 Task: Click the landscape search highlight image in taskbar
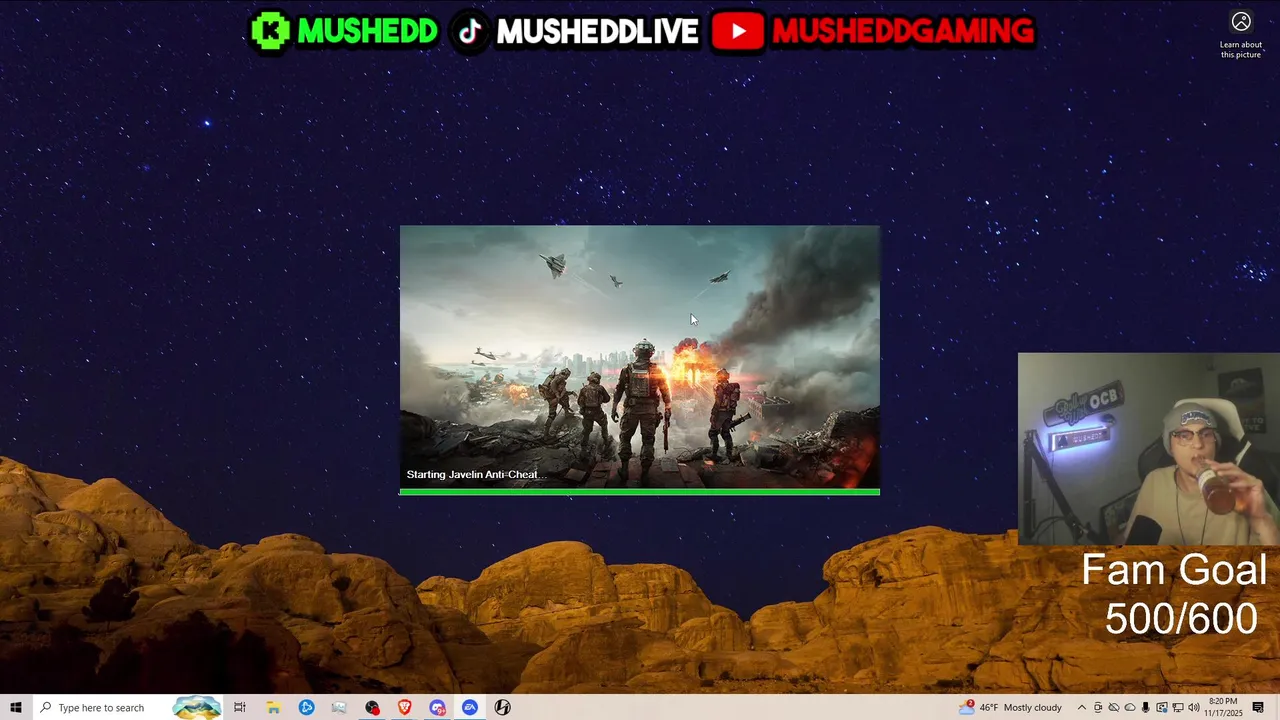pyautogui.click(x=197, y=707)
